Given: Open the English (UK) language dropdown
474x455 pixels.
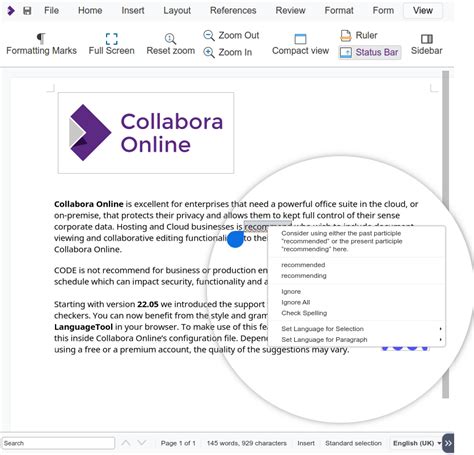Looking at the screenshot, I should (x=417, y=443).
